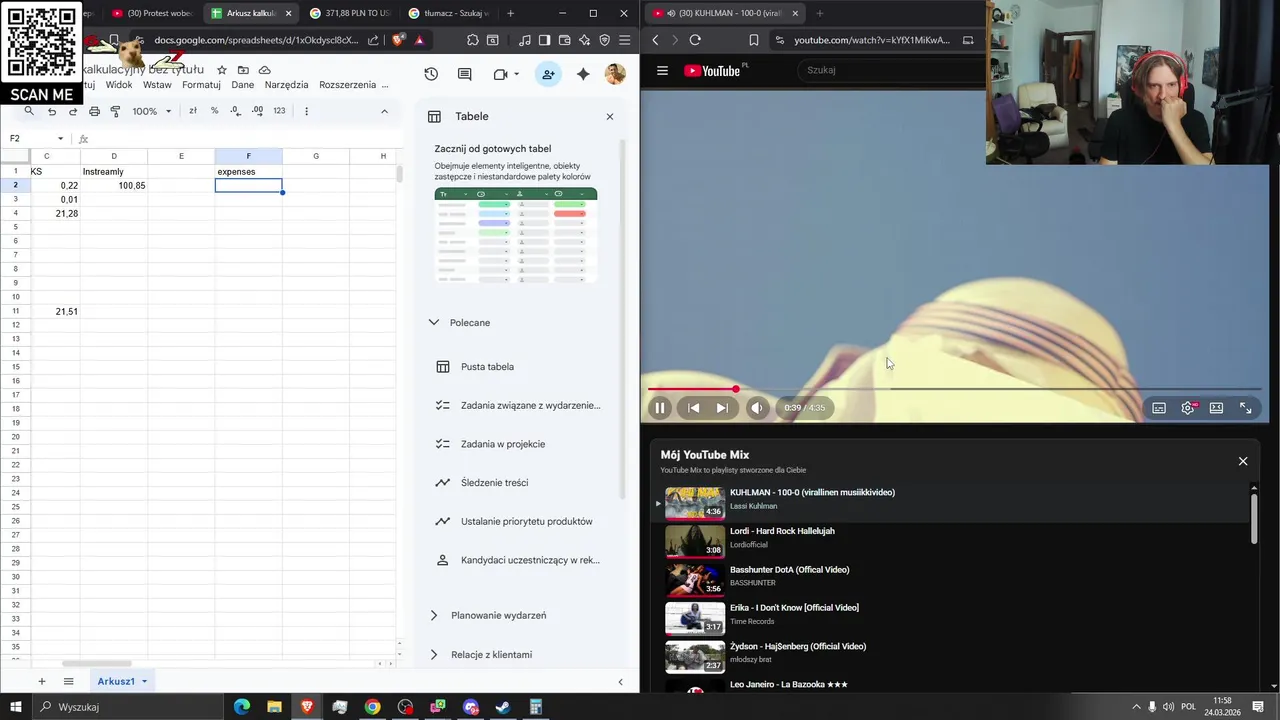This screenshot has height=720, width=1280.
Task: Show comments panel in Sheets
Action: [464, 74]
